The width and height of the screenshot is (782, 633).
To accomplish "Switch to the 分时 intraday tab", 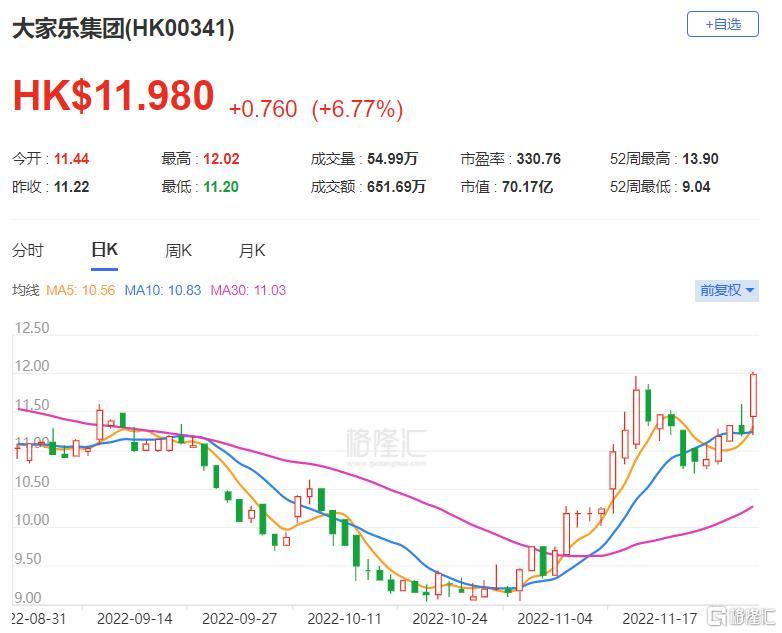I will [28, 250].
